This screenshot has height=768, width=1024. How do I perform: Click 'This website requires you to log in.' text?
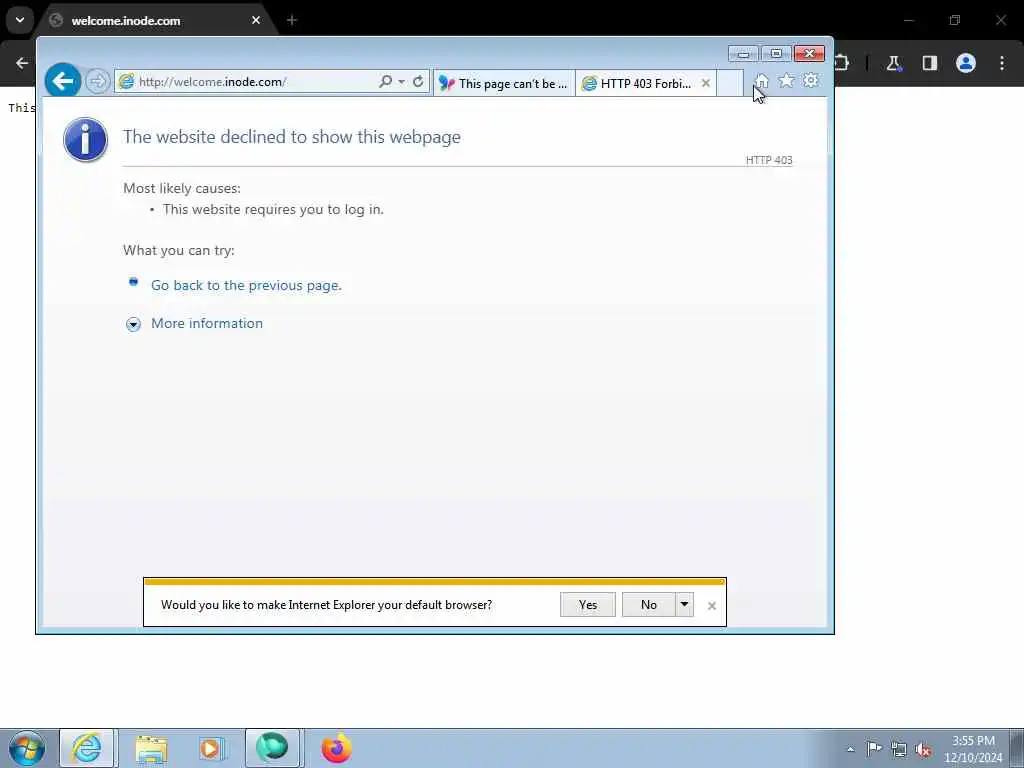pyautogui.click(x=273, y=210)
